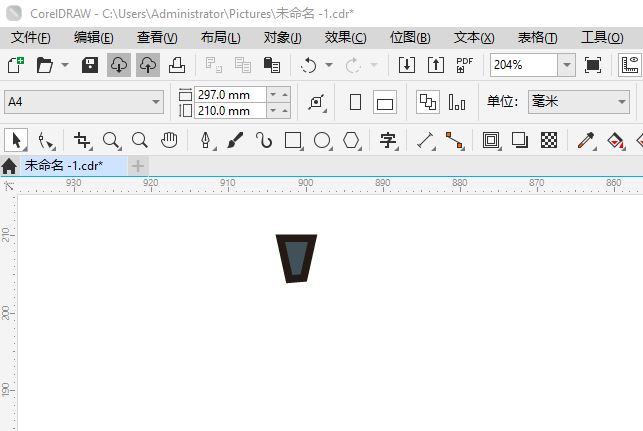The height and width of the screenshot is (431, 643).
Task: Open the 编辑(E) menu
Action: click(93, 38)
